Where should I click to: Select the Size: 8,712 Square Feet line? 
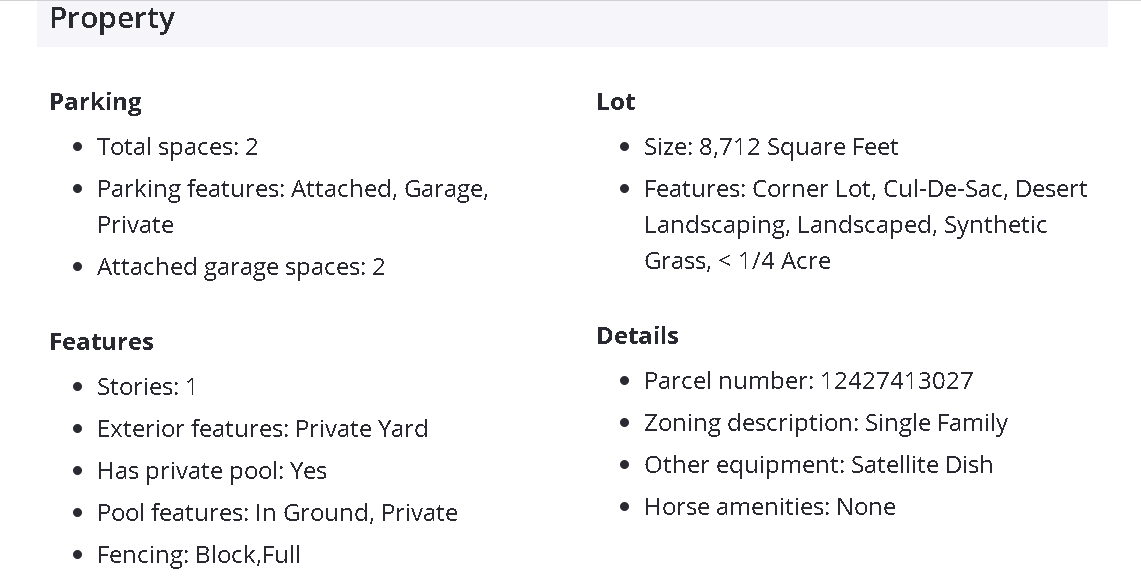click(770, 147)
